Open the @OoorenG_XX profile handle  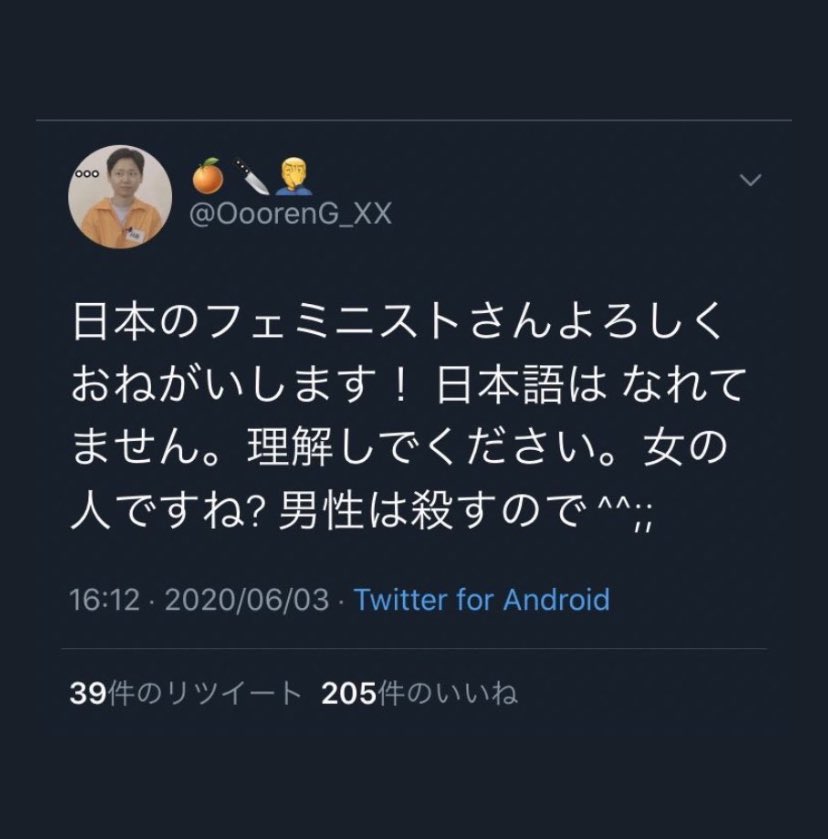pyautogui.click(x=291, y=215)
